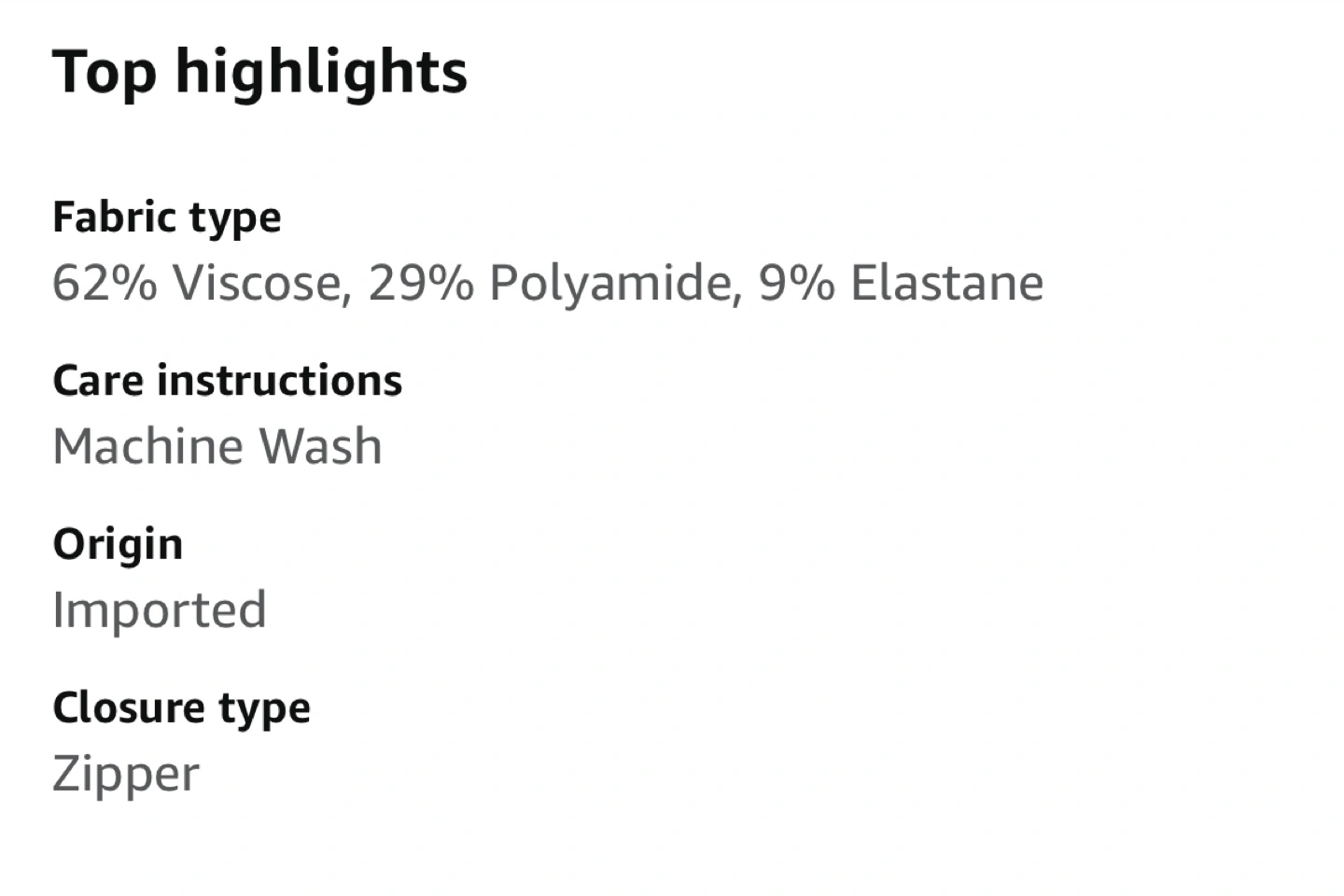
Task: Select the "Closure type" label
Action: tap(181, 707)
